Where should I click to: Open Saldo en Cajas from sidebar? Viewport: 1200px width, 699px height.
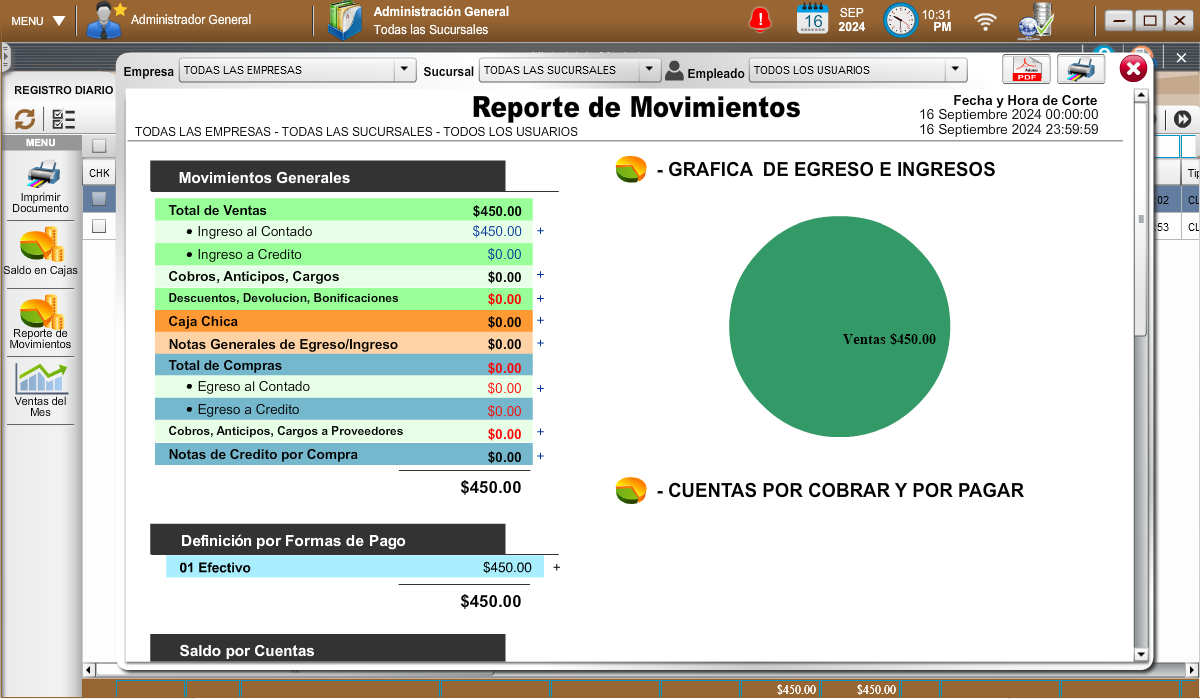tap(40, 252)
